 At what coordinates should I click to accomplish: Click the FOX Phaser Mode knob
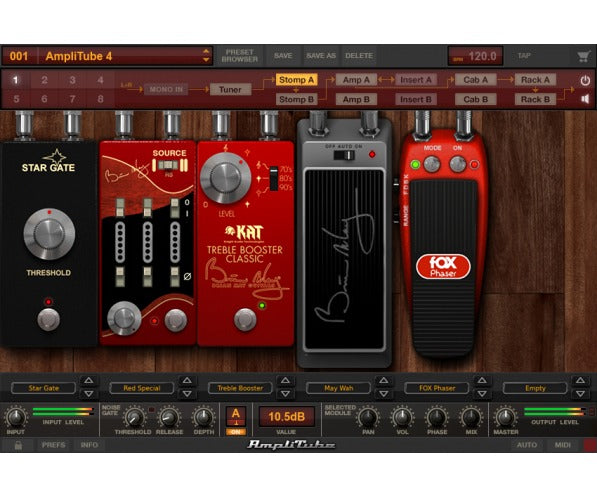click(432, 165)
